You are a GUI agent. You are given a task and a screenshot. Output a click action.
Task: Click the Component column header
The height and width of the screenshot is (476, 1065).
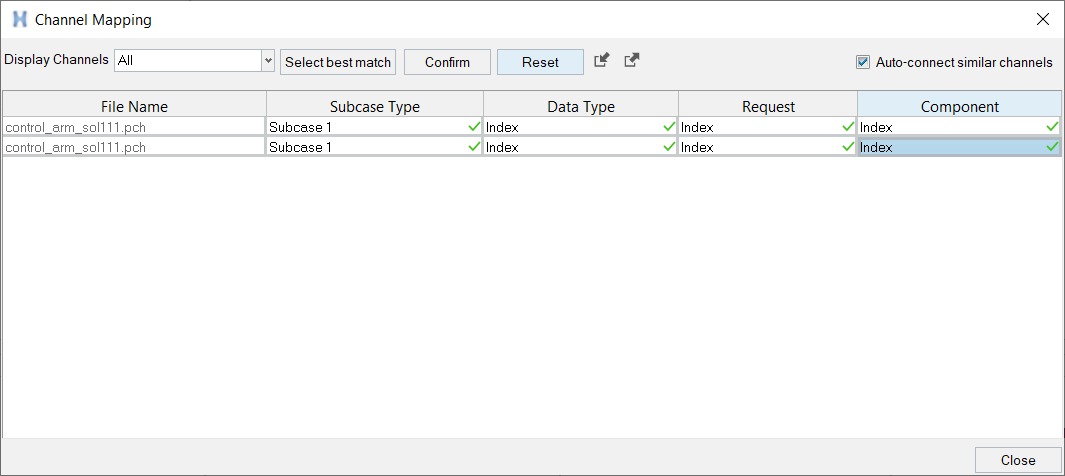tap(959, 107)
